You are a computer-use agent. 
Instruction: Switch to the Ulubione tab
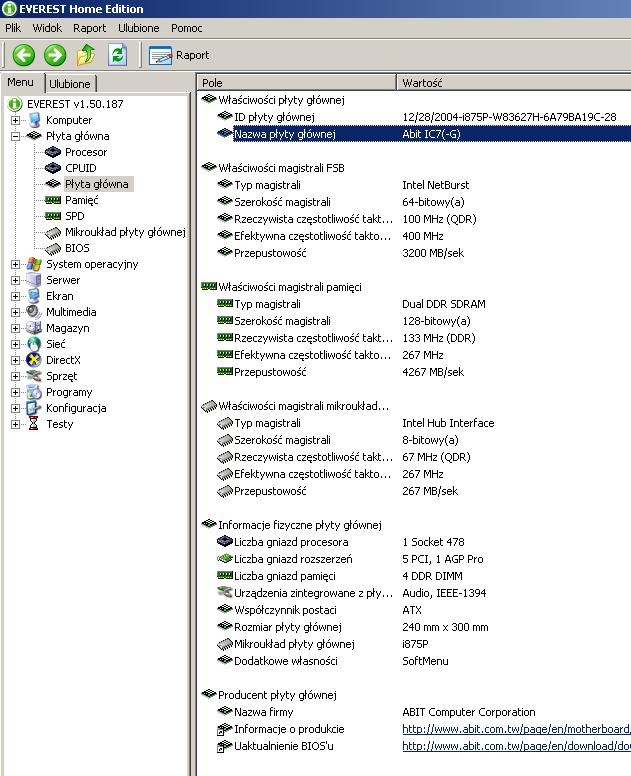click(70, 84)
